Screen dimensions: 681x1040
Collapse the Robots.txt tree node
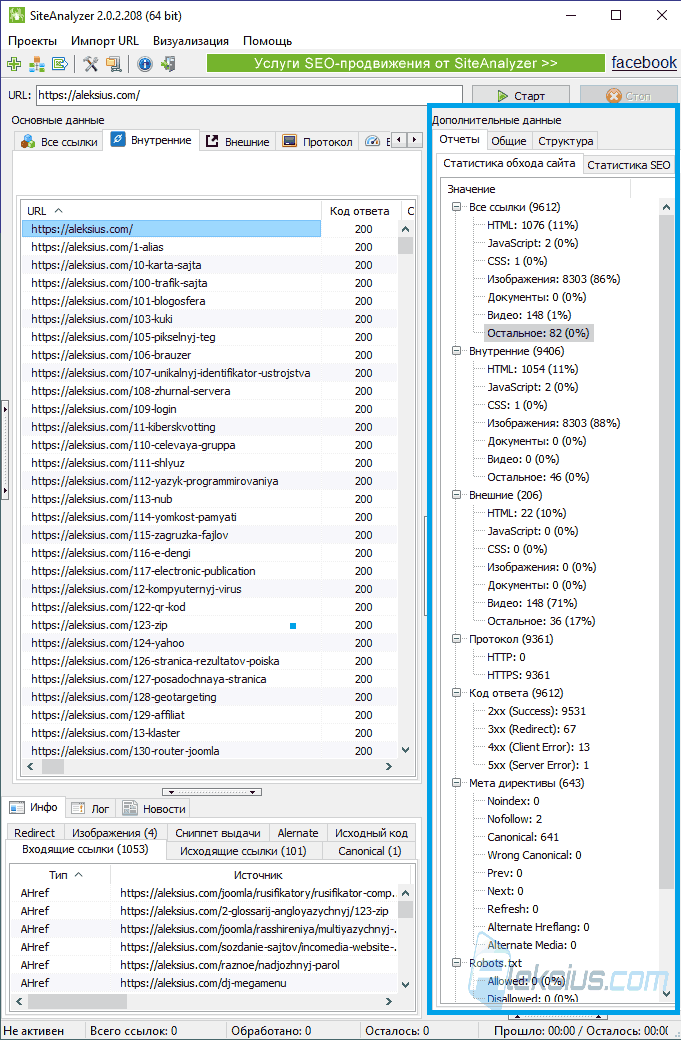[x=456, y=962]
